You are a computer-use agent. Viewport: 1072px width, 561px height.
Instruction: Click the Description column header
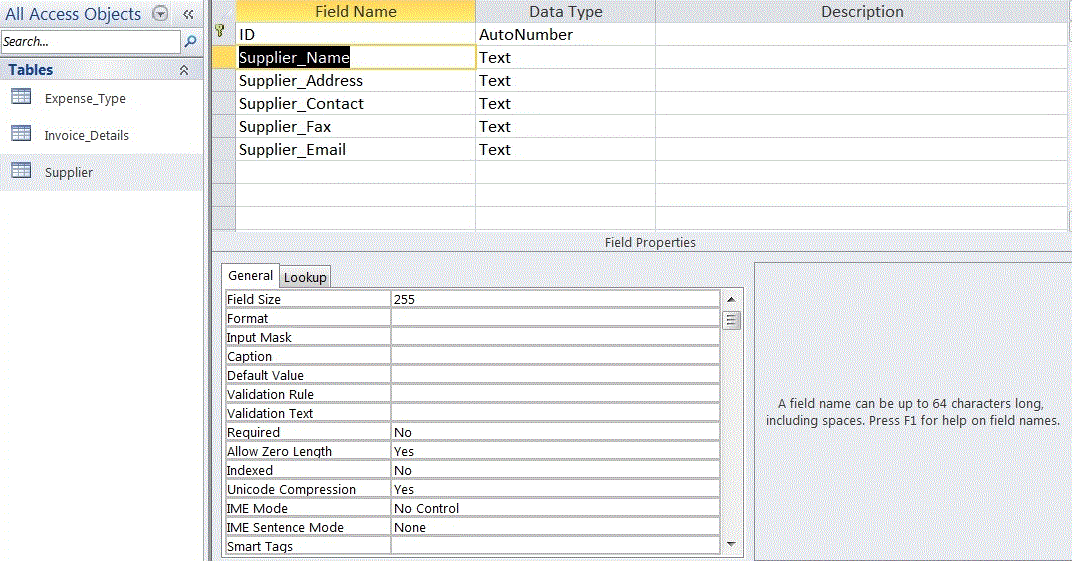pos(862,12)
